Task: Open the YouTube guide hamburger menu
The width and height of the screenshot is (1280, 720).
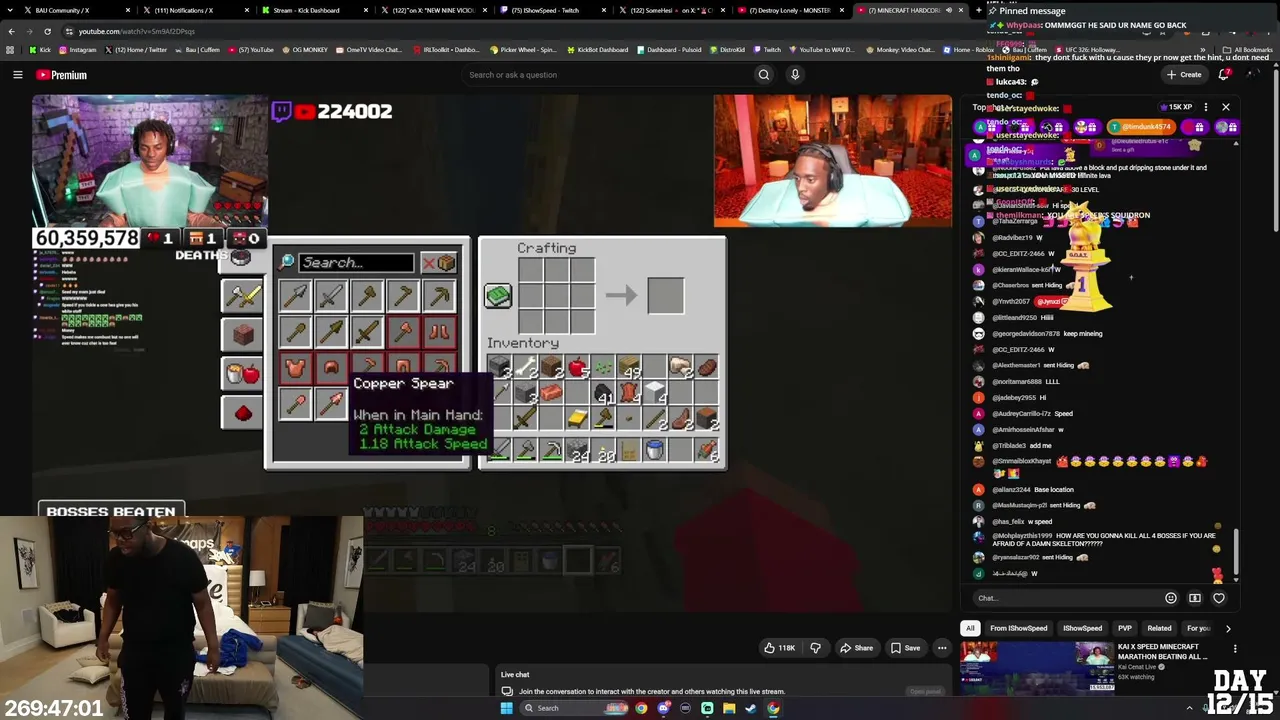Action: point(17,75)
